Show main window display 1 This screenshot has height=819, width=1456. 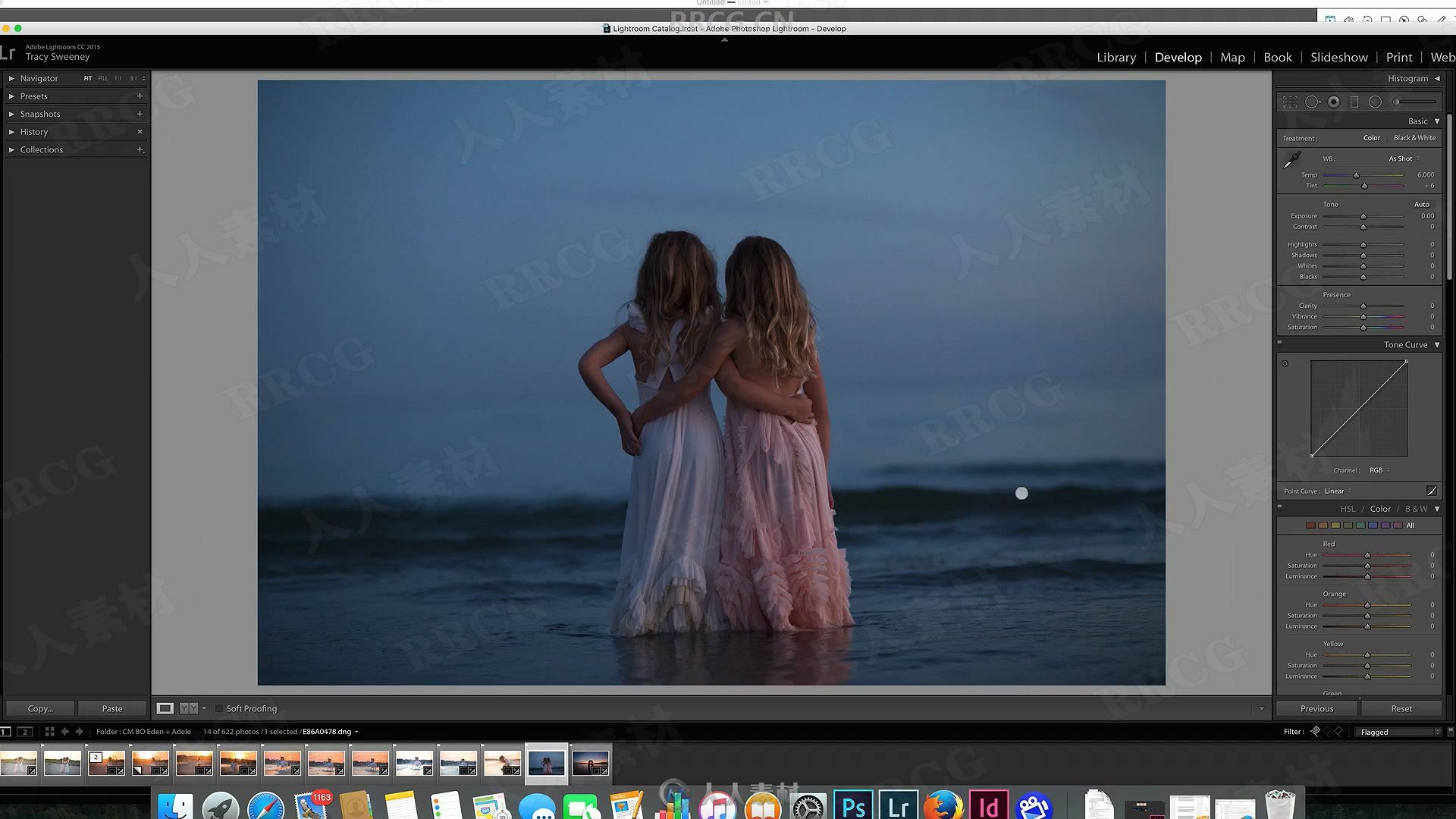pyautogui.click(x=5, y=732)
